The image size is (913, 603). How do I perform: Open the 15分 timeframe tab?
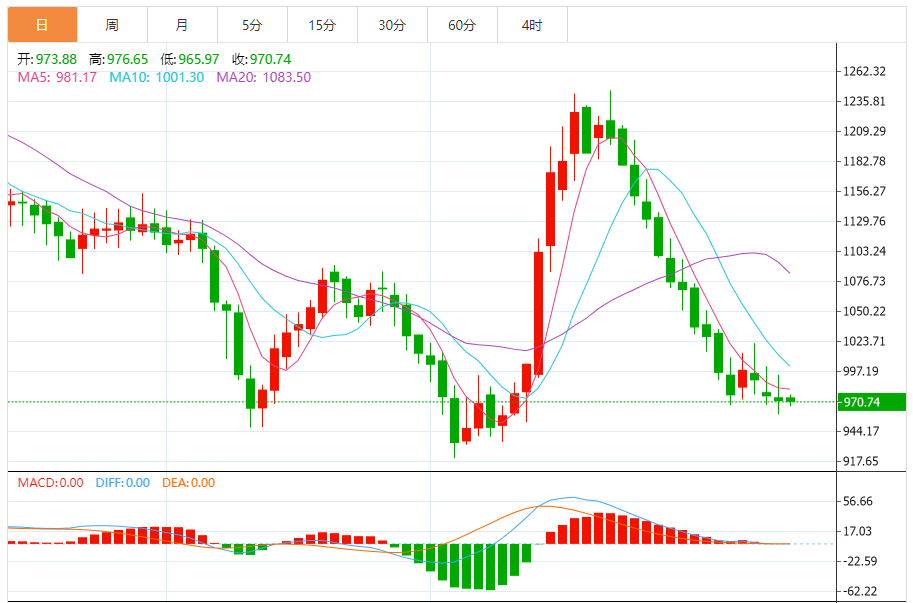point(322,25)
